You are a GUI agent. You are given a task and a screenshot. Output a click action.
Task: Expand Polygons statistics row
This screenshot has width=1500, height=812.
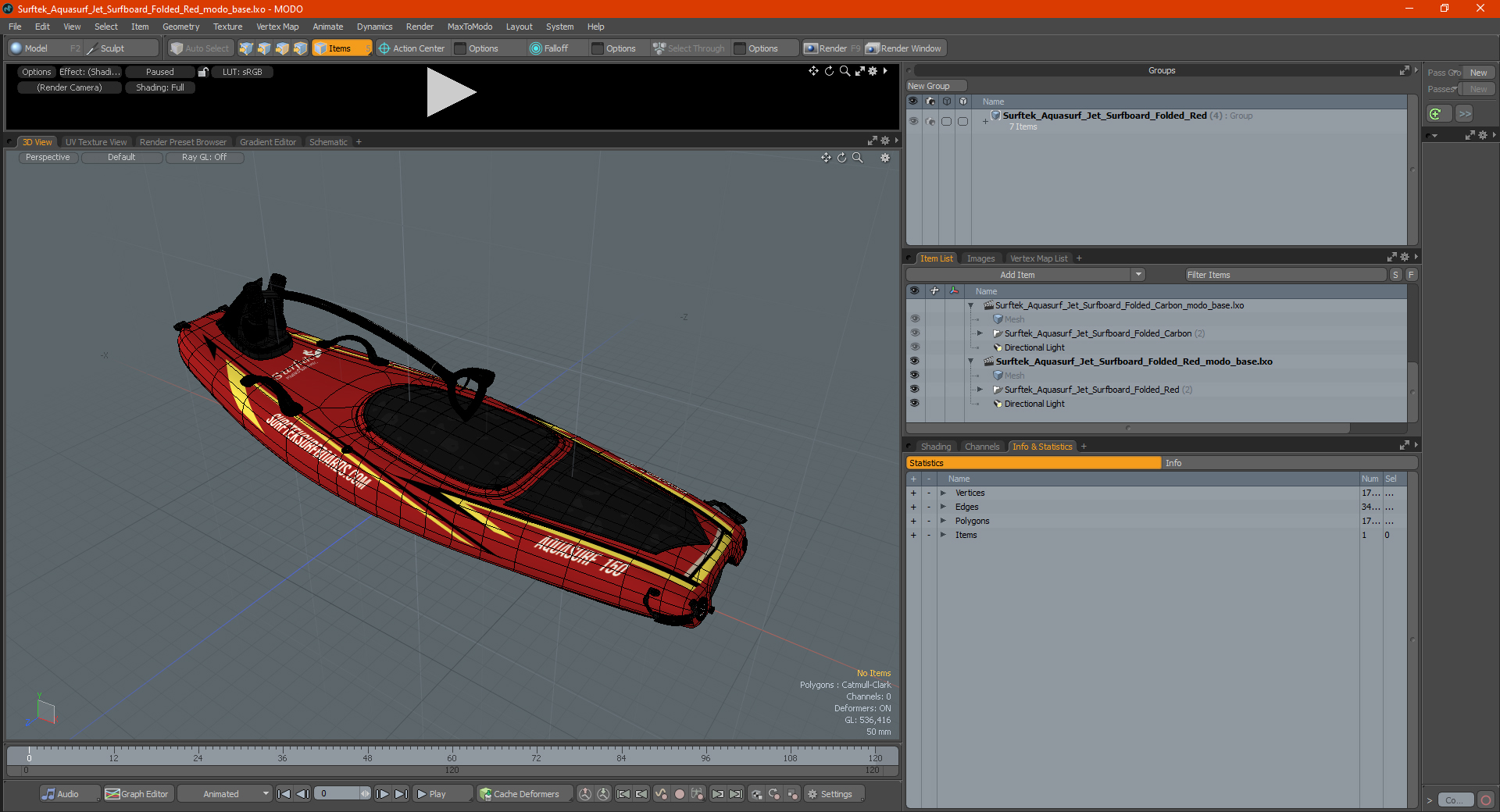pyautogui.click(x=943, y=522)
